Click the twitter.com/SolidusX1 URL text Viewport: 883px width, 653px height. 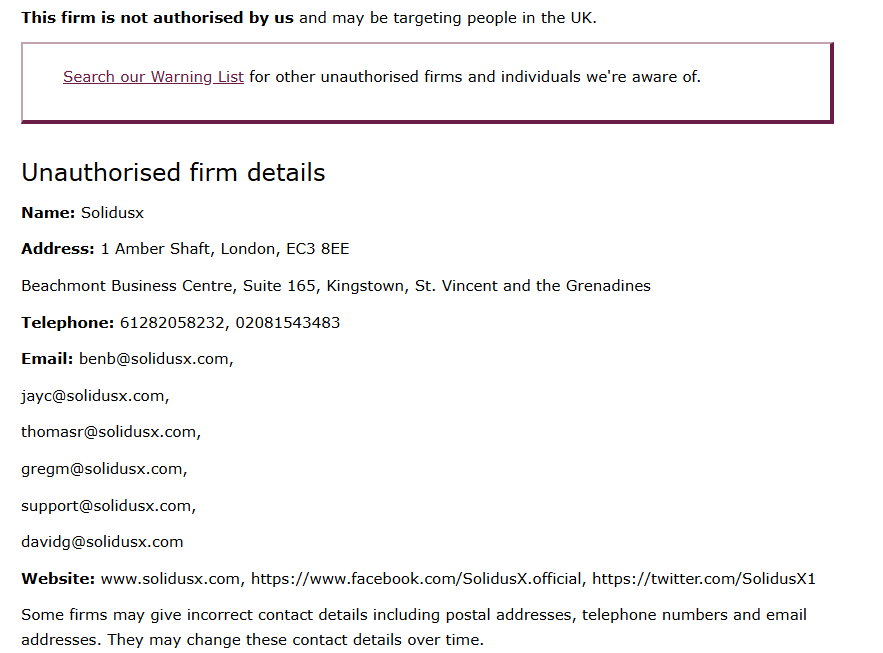pos(704,579)
